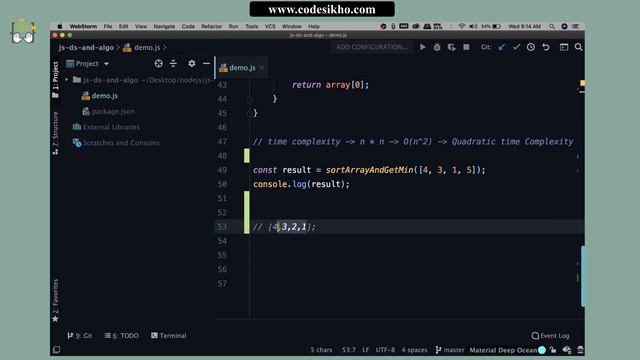Image resolution: width=640 pixels, height=360 pixels.
Task: Click js-ds-and-algo breadcrumb
Action: (86, 47)
